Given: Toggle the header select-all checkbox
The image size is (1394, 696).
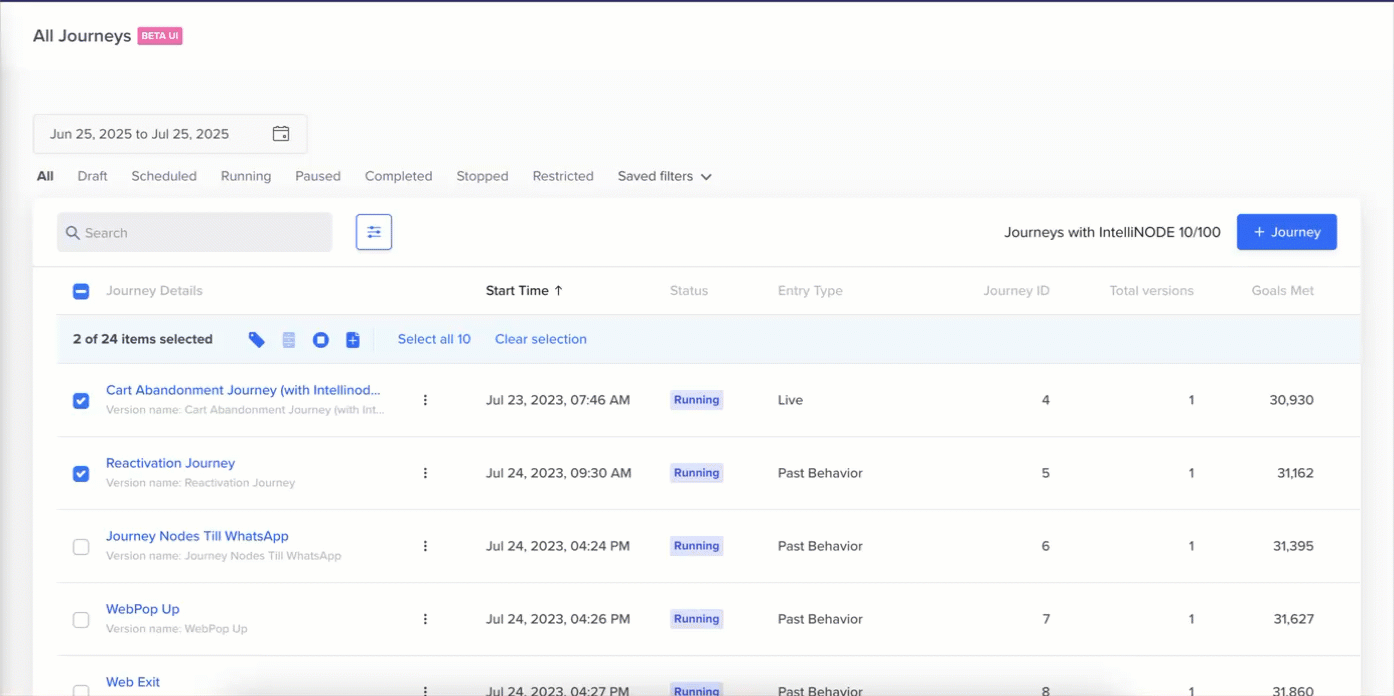Looking at the screenshot, I should tap(81, 292).
